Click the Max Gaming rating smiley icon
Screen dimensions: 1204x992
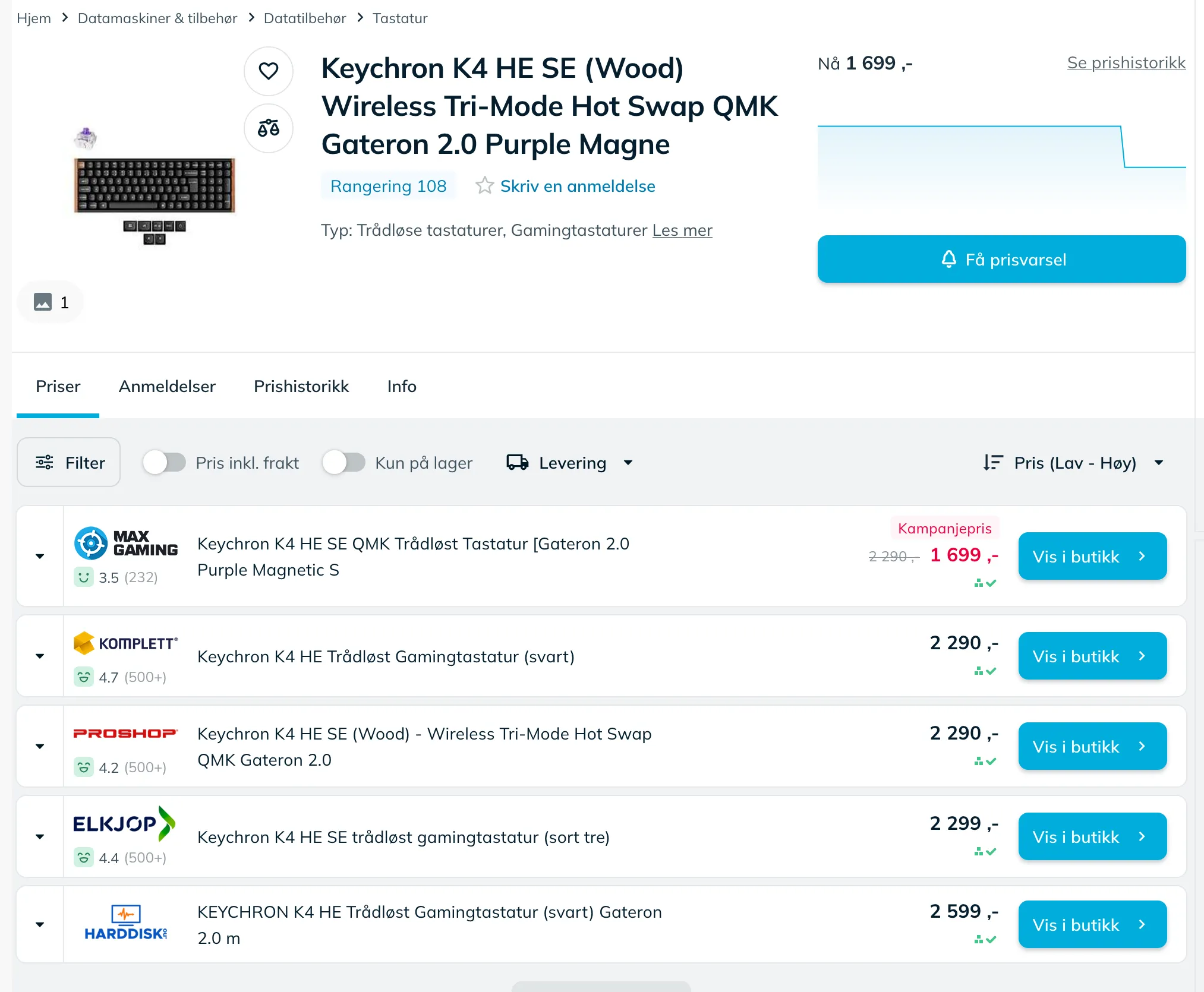point(84,577)
